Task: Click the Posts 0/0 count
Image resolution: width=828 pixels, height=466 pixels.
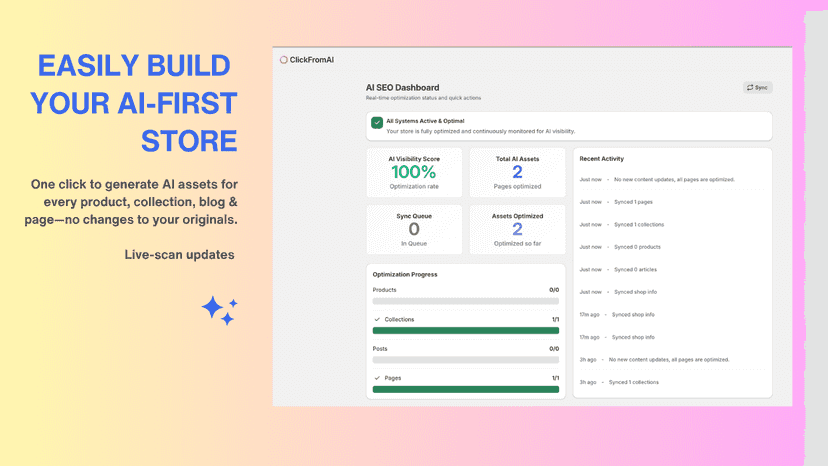Action: click(x=554, y=349)
